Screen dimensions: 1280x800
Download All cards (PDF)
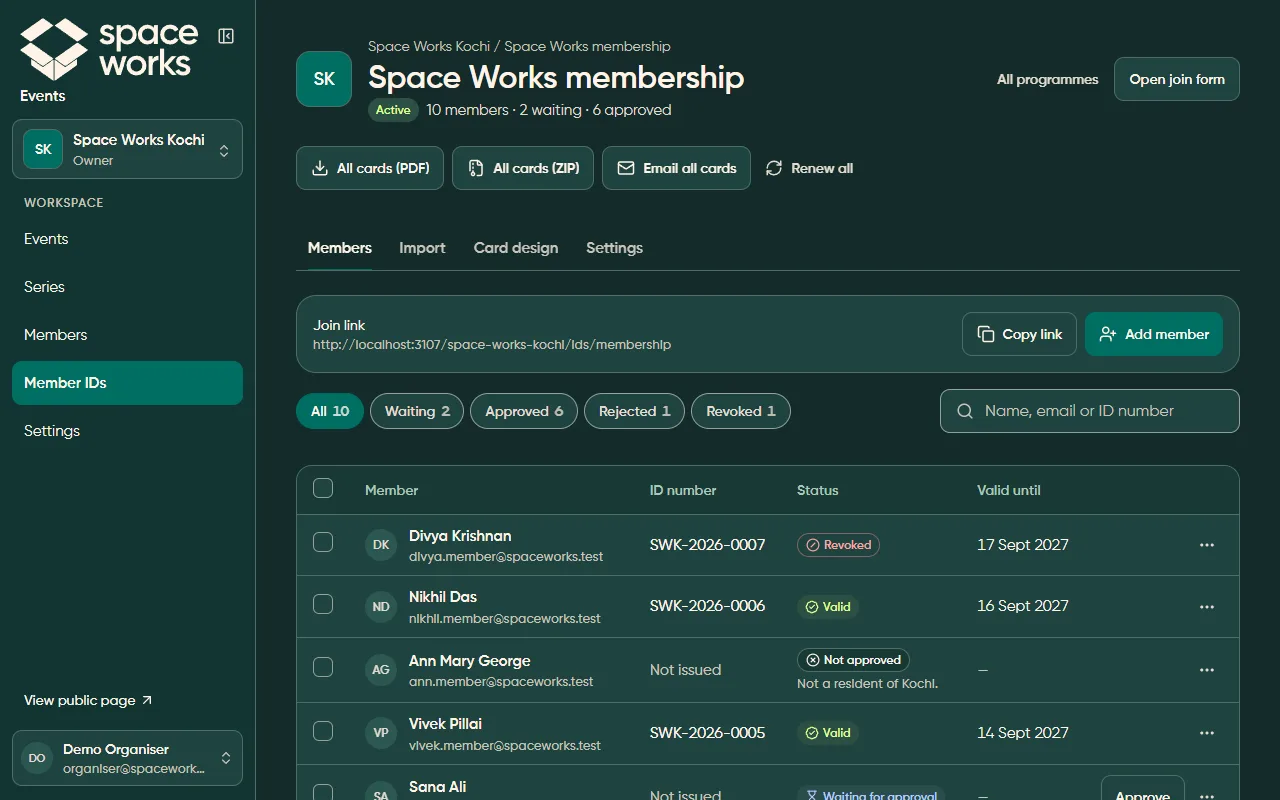point(370,168)
